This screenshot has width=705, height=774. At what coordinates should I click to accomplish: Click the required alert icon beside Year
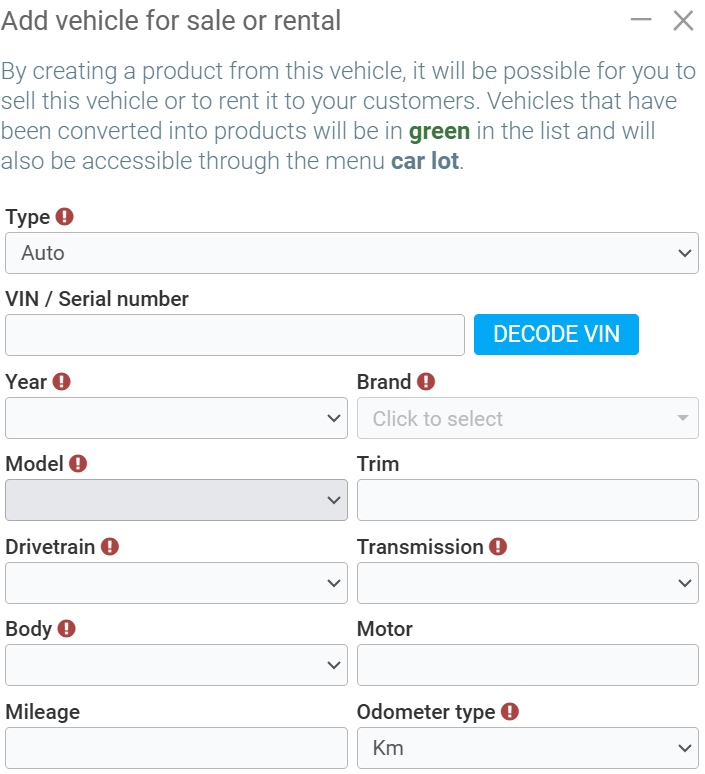coord(62,382)
